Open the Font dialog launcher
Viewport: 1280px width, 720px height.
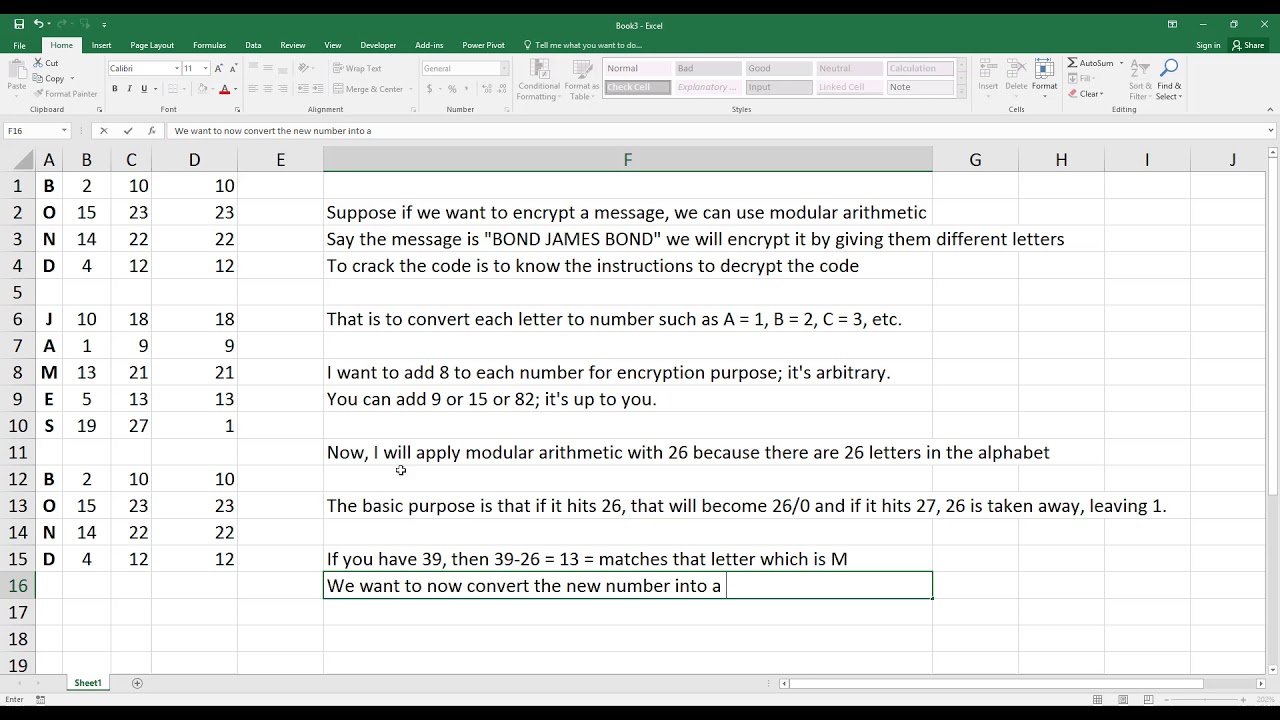pos(237,109)
